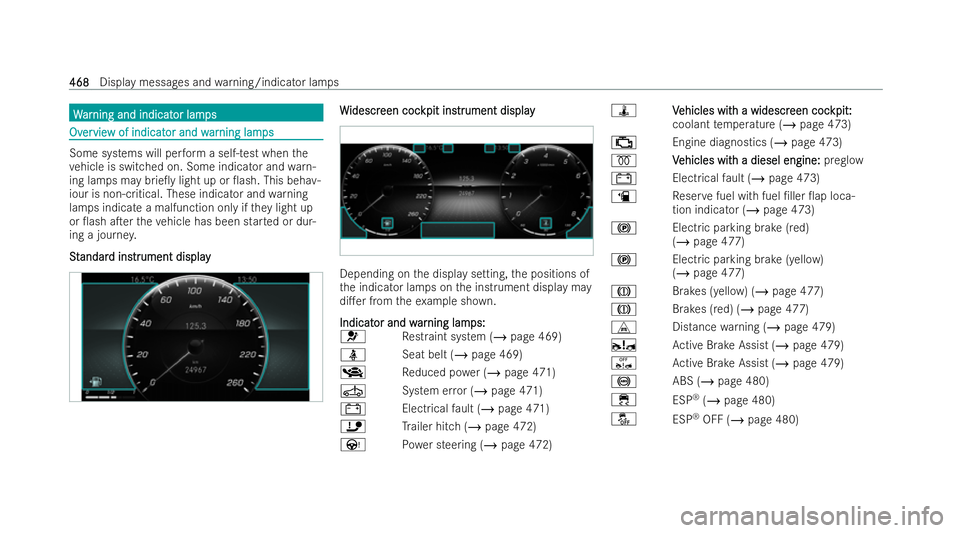
Task: Click 'ESP® OFF (→ page 480)' reference
Action: tap(735, 419)
